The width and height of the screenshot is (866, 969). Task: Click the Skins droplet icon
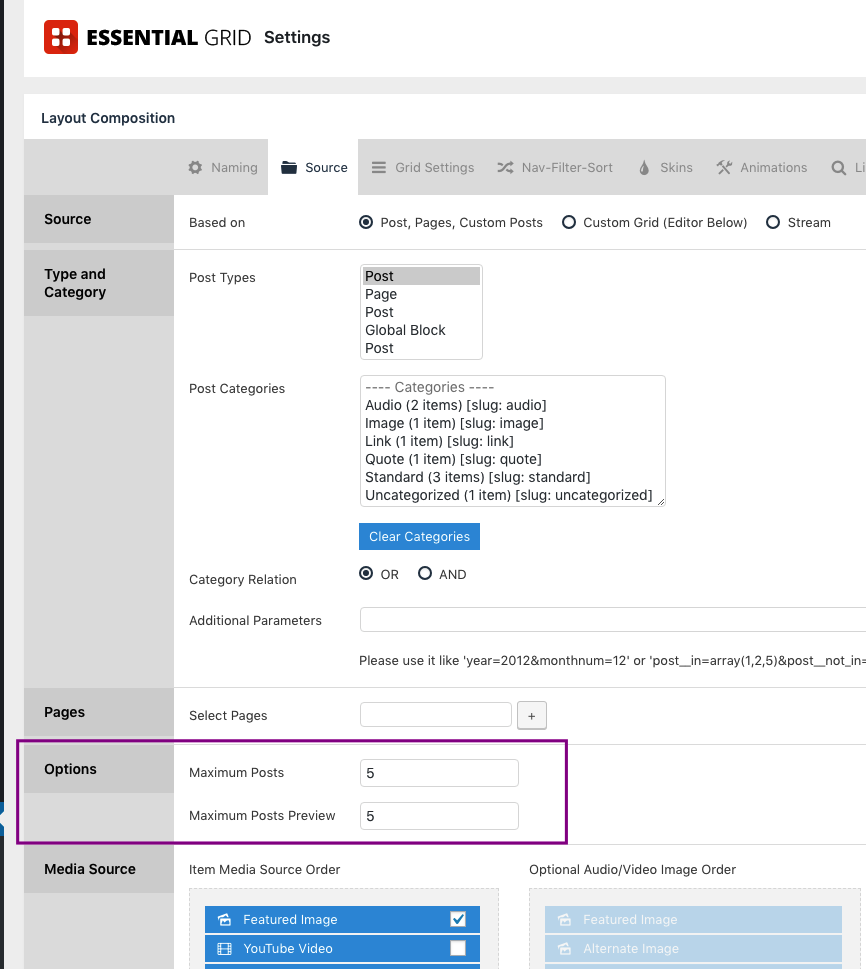(x=644, y=167)
